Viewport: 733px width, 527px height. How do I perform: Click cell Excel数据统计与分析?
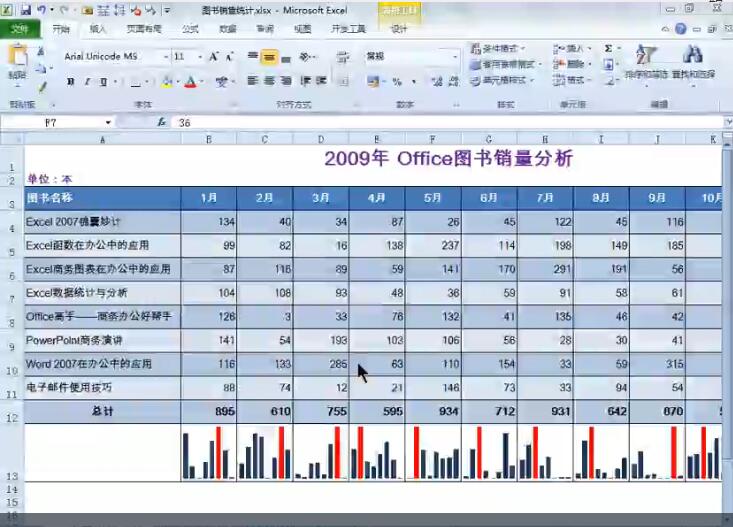point(102,293)
